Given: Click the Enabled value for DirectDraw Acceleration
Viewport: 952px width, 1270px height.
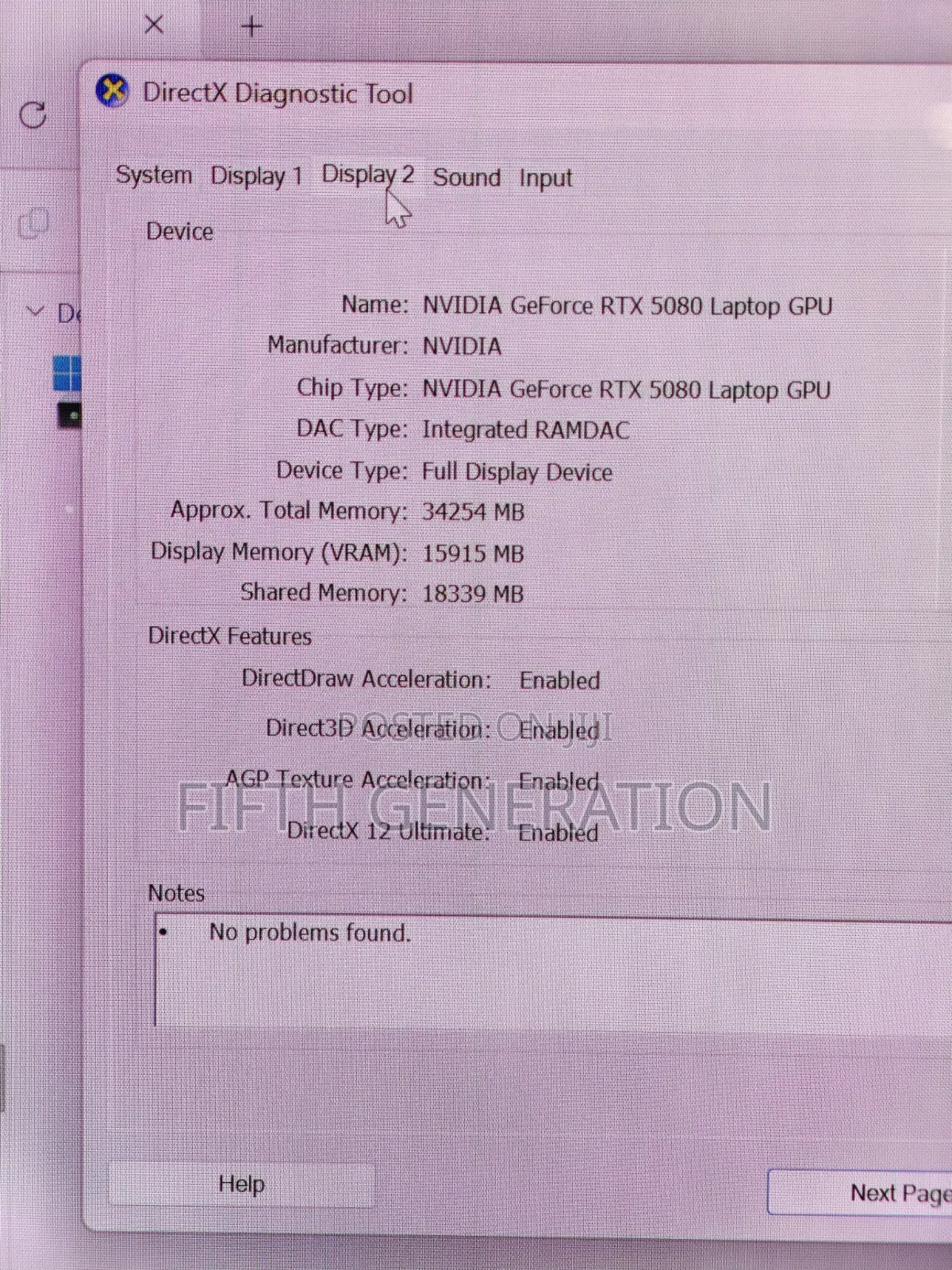Looking at the screenshot, I should pyautogui.click(x=560, y=681).
